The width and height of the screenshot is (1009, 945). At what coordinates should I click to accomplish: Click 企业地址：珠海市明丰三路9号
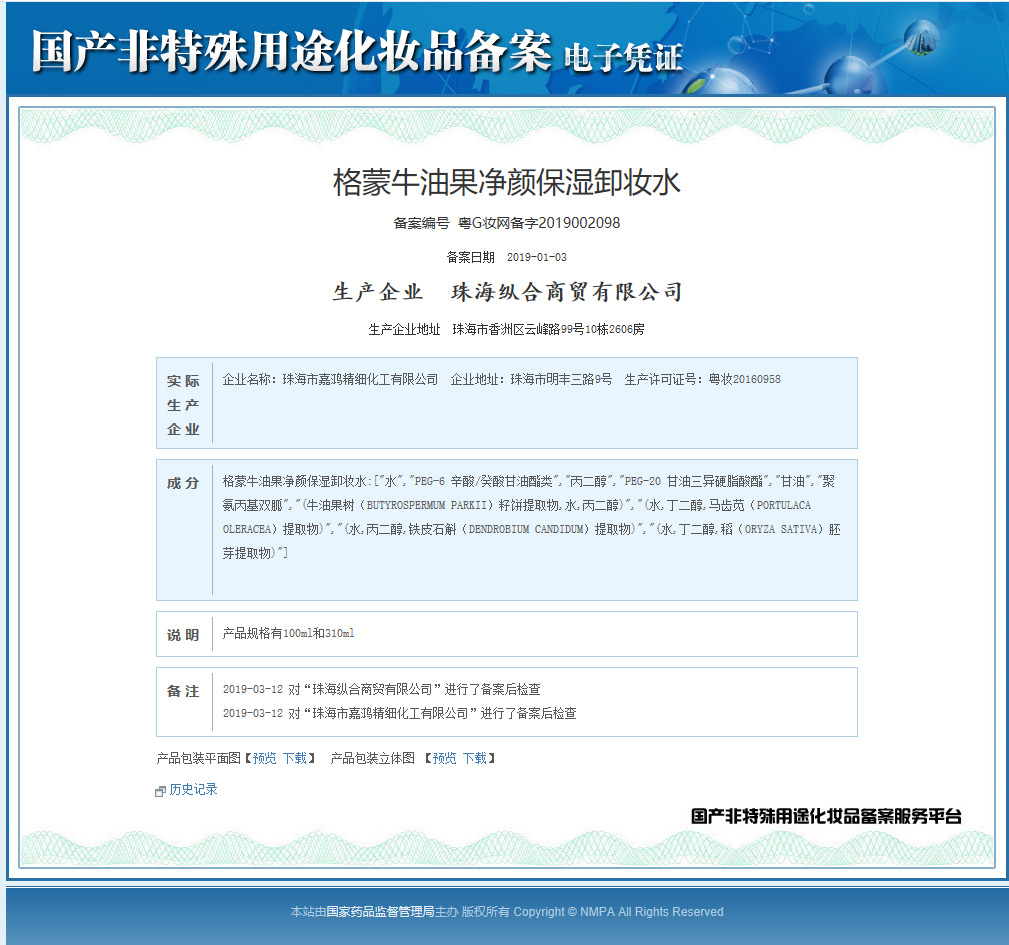(531, 380)
